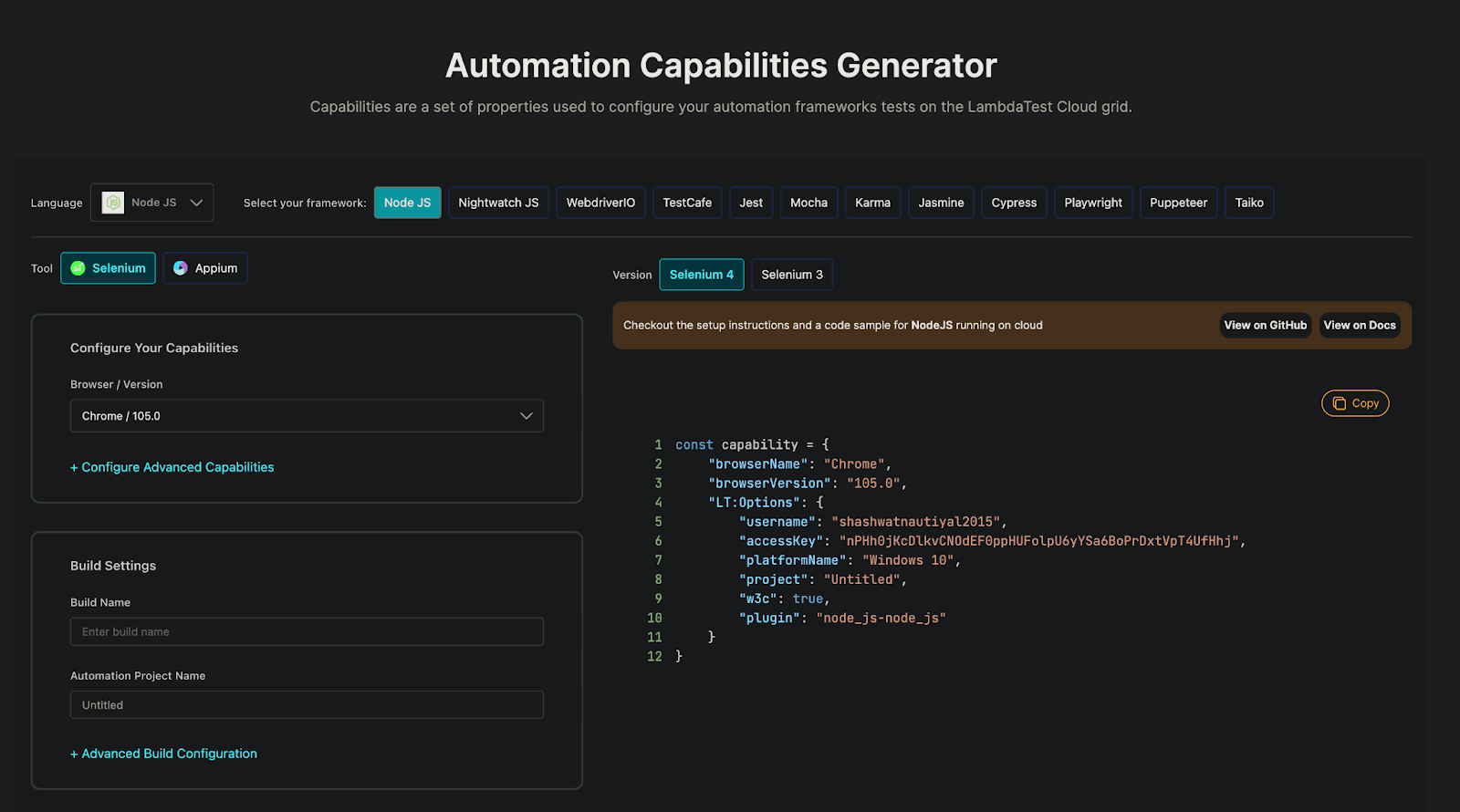Image resolution: width=1460 pixels, height=812 pixels.
Task: Select the TestCafe framework
Action: tap(687, 203)
